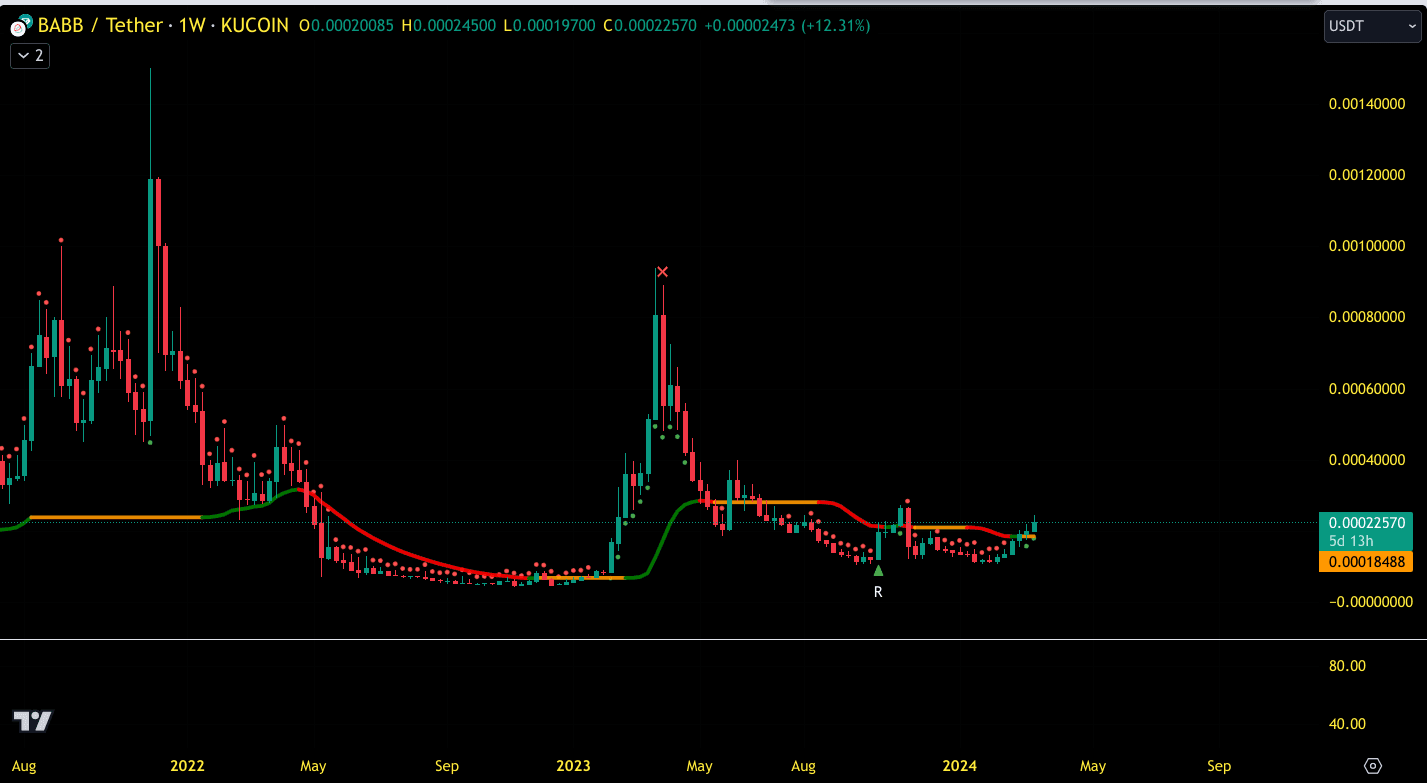Click the 0.00080000 price scale label

click(x=1367, y=317)
